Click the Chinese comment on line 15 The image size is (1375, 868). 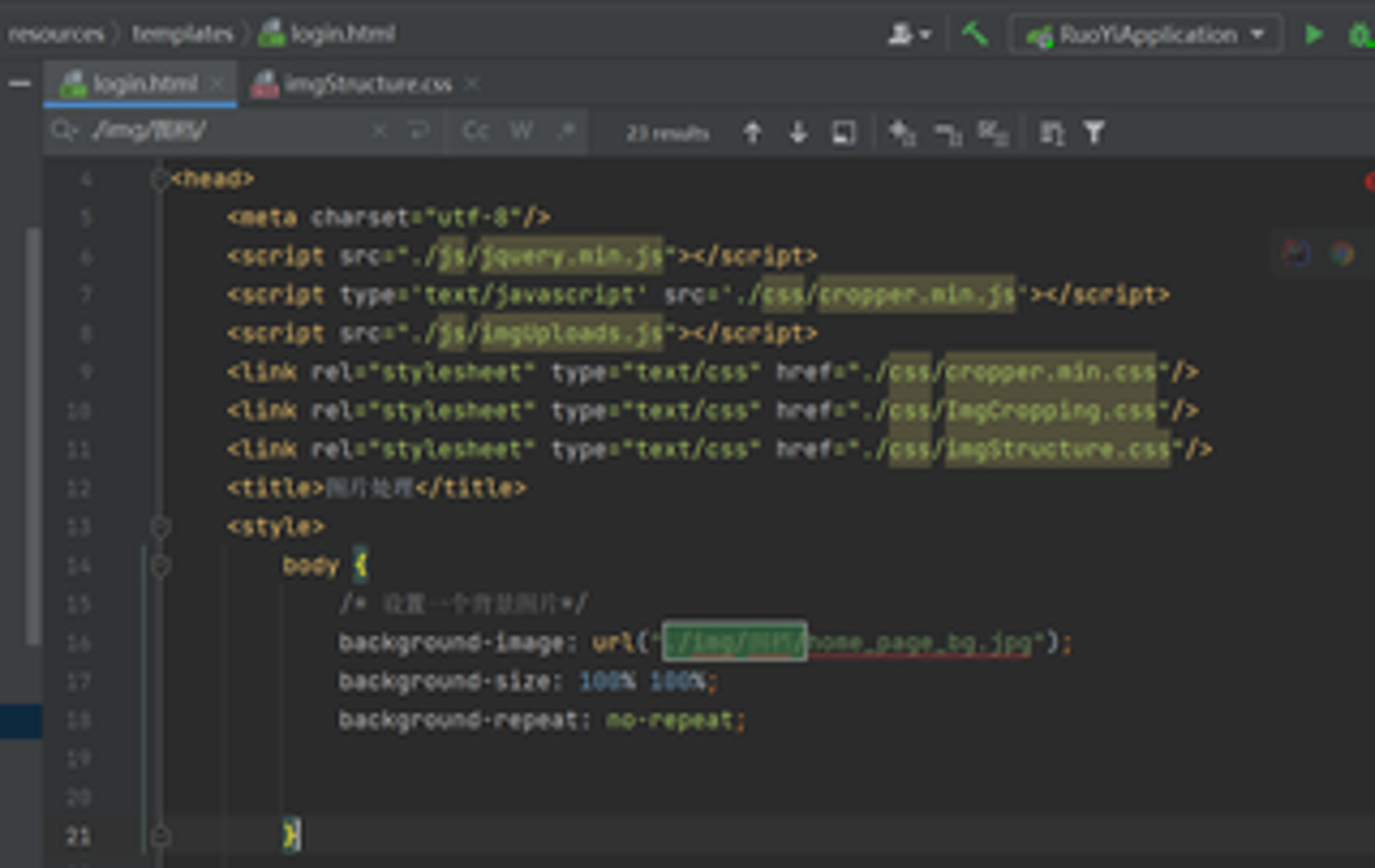point(463,604)
